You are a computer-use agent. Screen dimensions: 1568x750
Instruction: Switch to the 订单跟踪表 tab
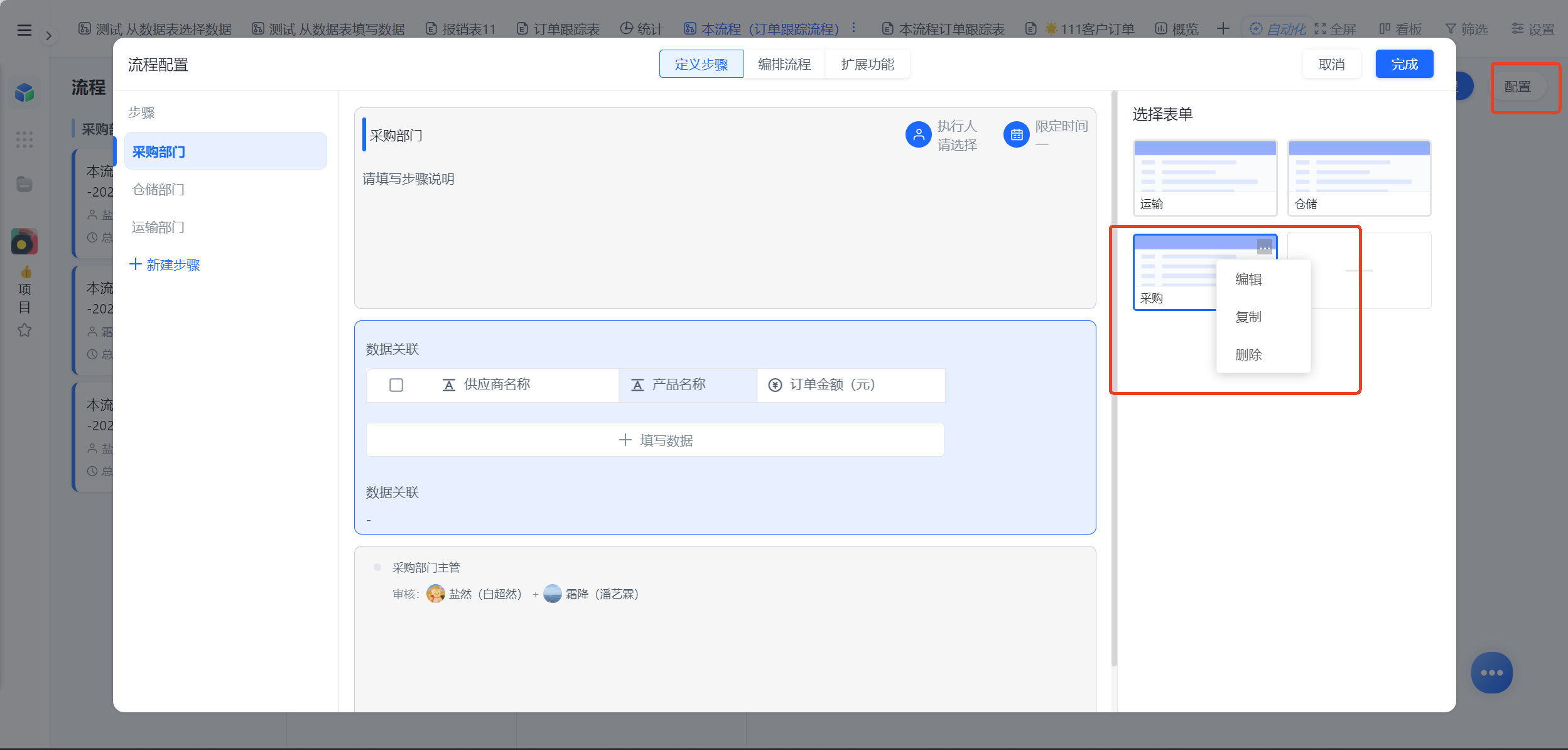(558, 29)
